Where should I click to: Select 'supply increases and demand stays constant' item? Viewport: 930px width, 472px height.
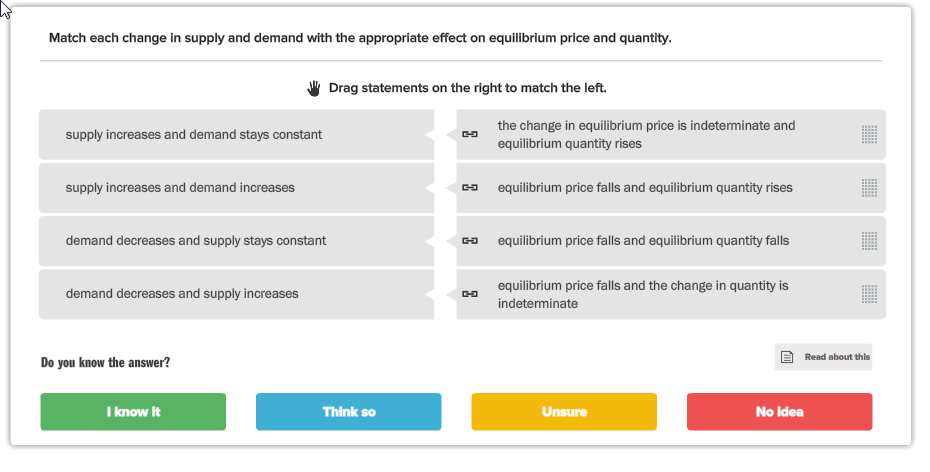point(237,135)
